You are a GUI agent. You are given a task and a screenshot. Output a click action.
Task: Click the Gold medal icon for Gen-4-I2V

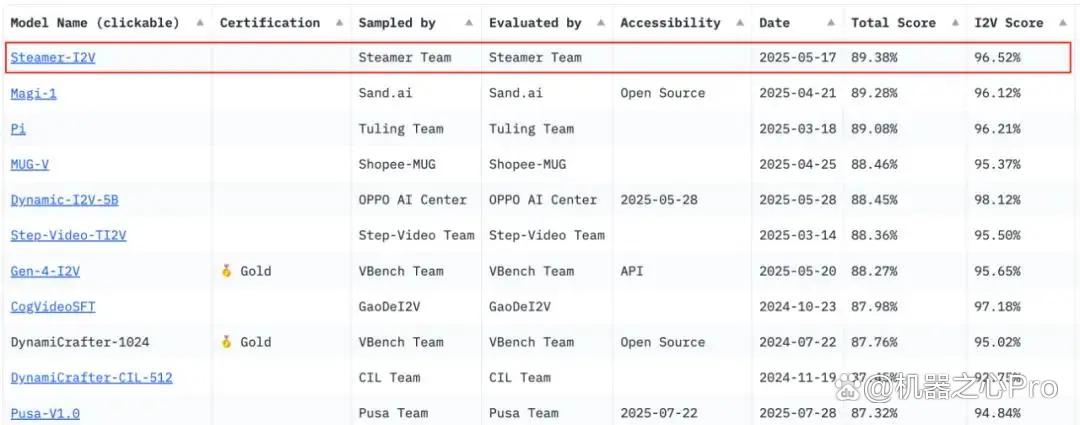[x=227, y=271]
